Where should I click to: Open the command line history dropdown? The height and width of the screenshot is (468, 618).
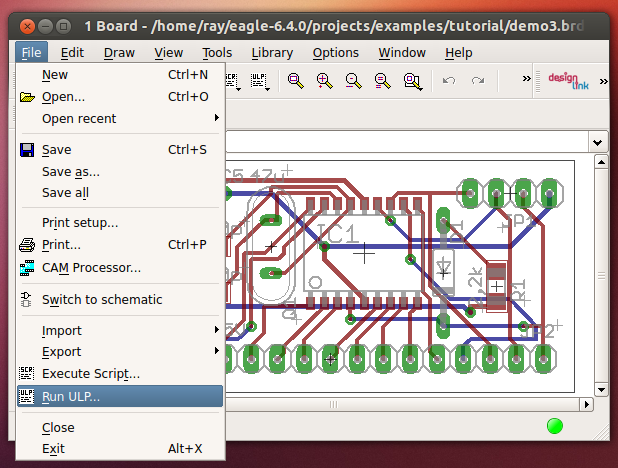click(x=598, y=142)
